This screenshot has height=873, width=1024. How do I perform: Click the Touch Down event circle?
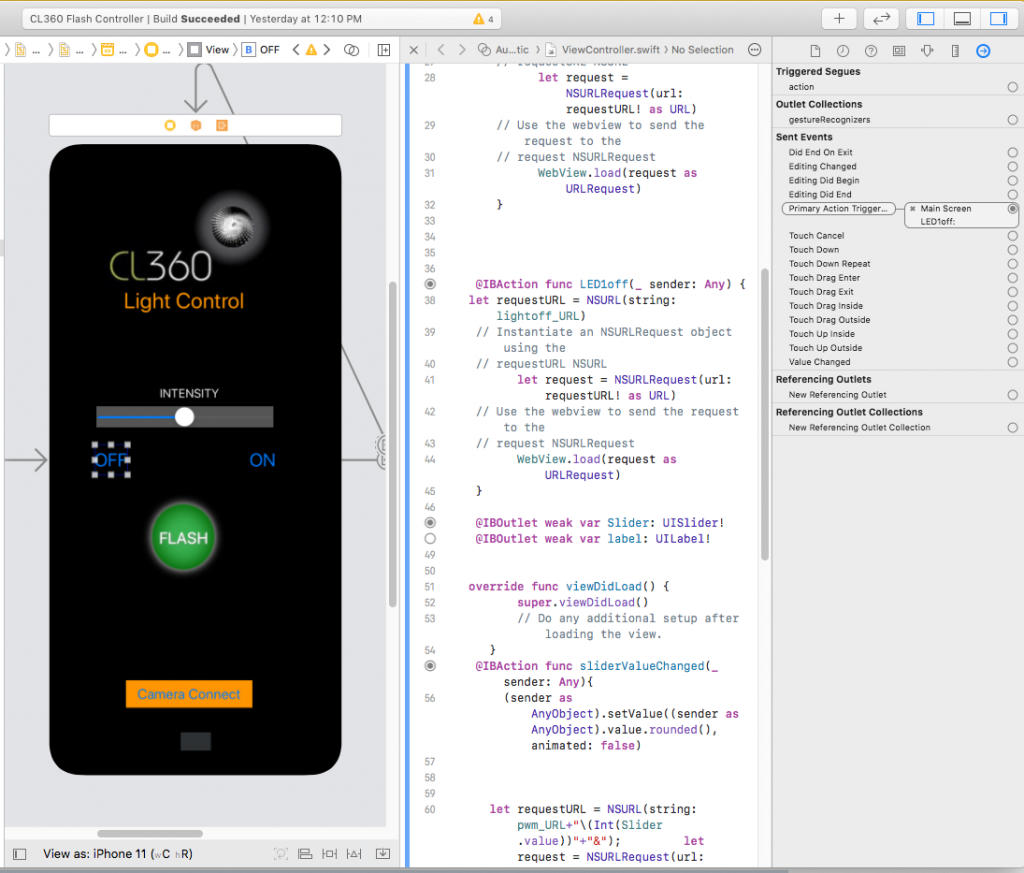point(1012,249)
